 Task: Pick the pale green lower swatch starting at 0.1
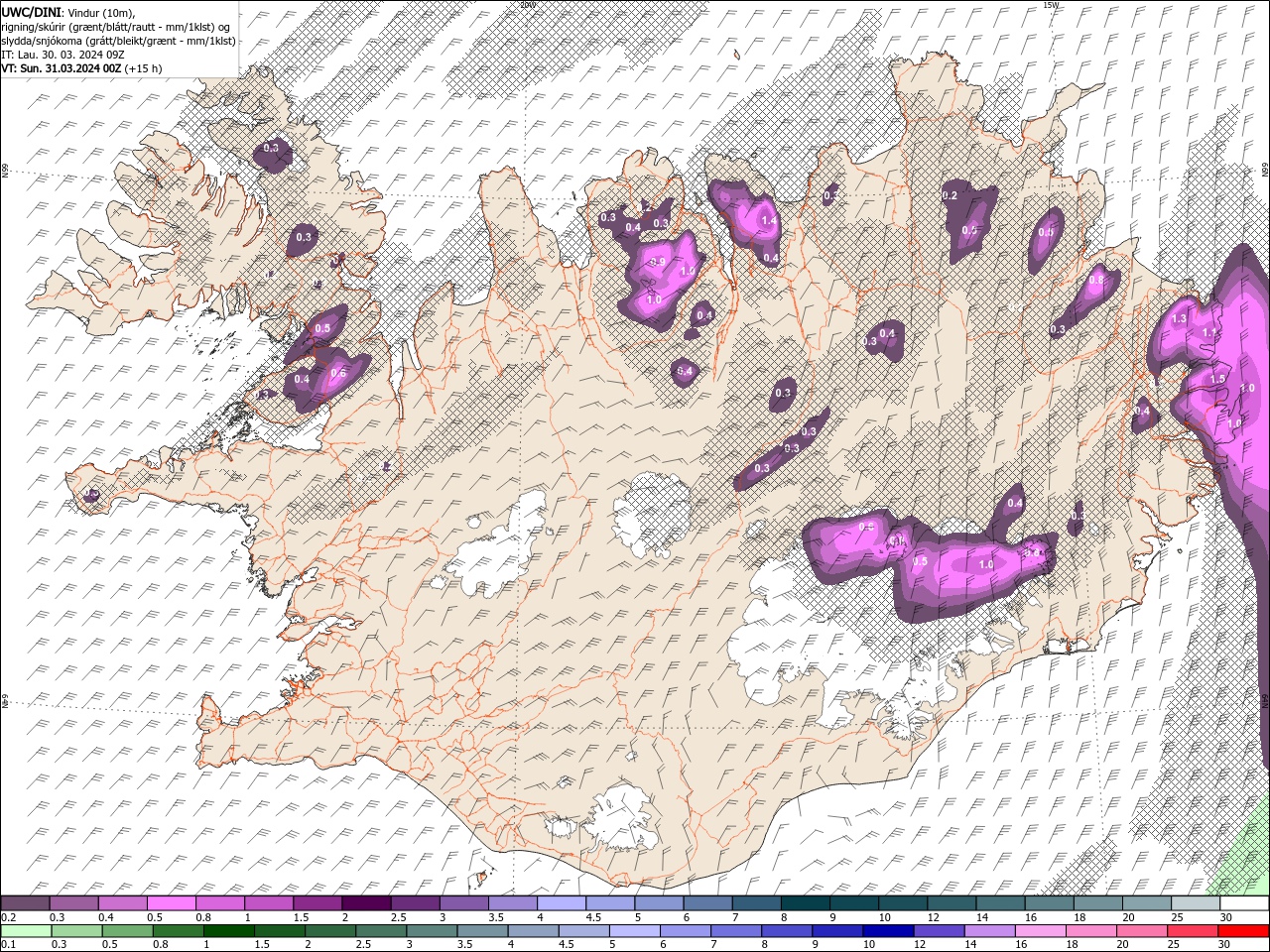(25, 931)
